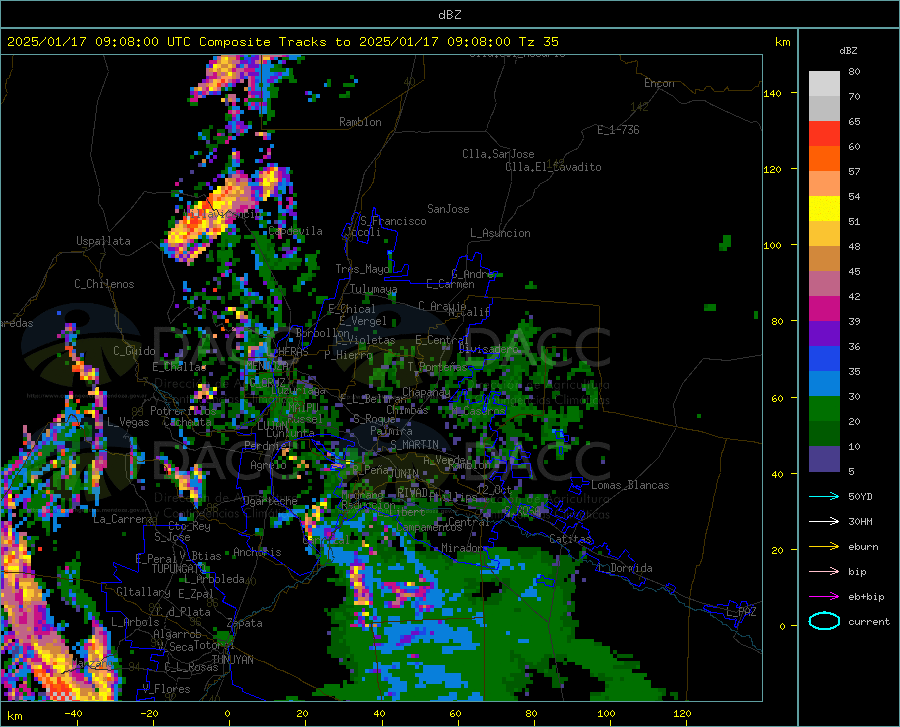Click the Perdriel map label

click(x=268, y=446)
